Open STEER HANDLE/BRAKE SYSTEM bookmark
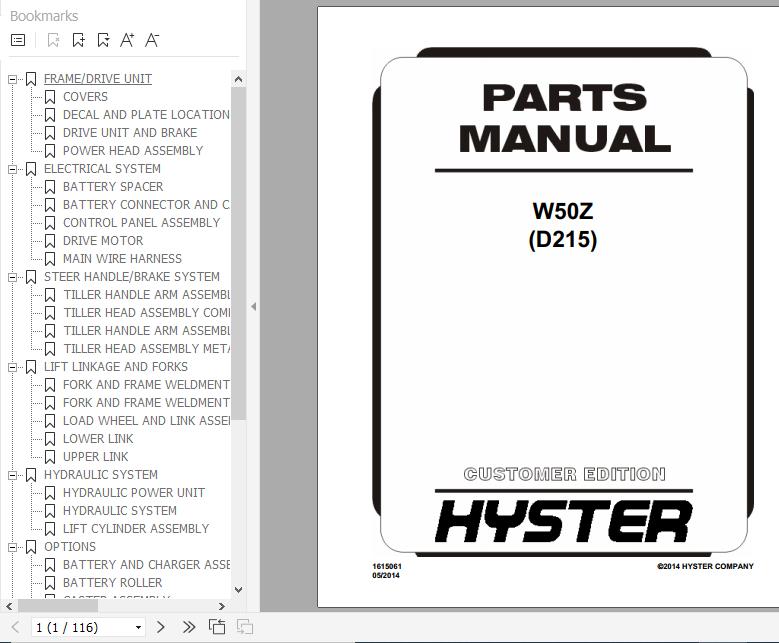Image resolution: width=779 pixels, height=643 pixels. point(132,277)
